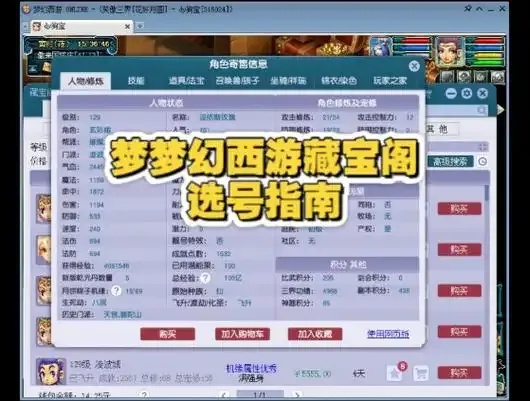Image resolution: width=530 pixels, height=401 pixels.
Task: Click the 历史门派 value link
Action: pos(122,315)
